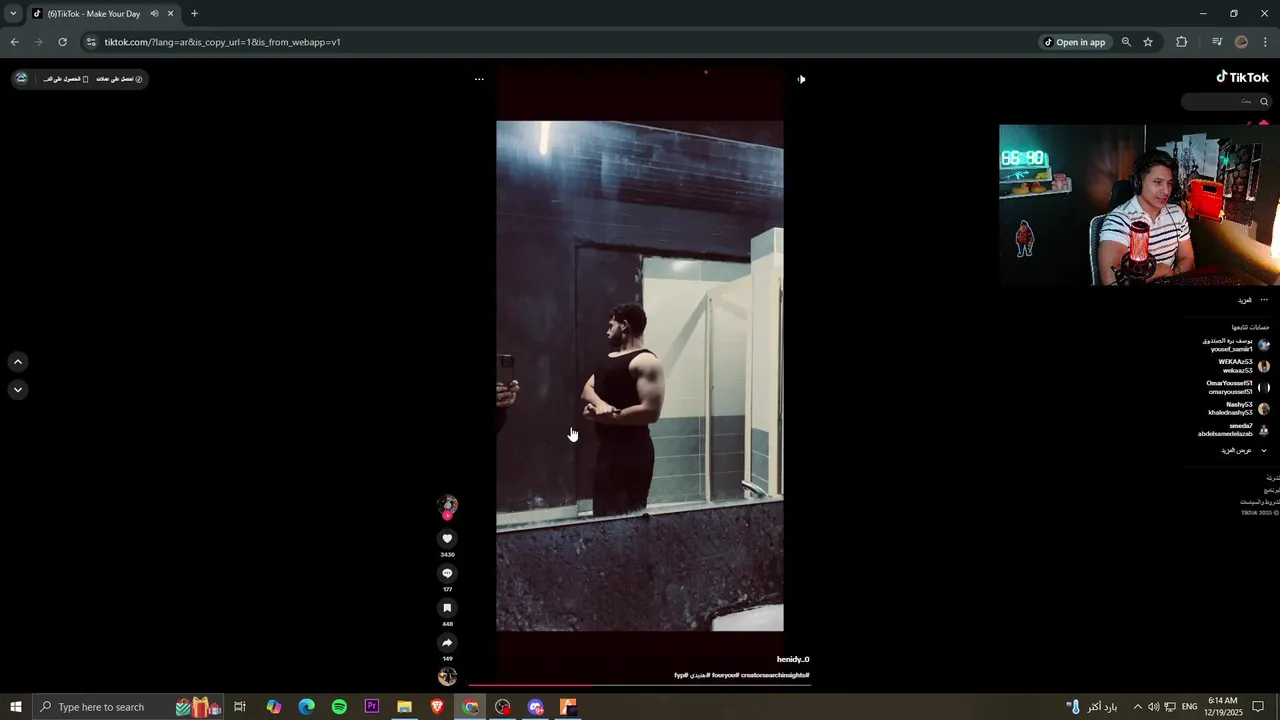1280x720 pixels.
Task: Expand the followed accounts list chevron
Action: coord(1264,451)
